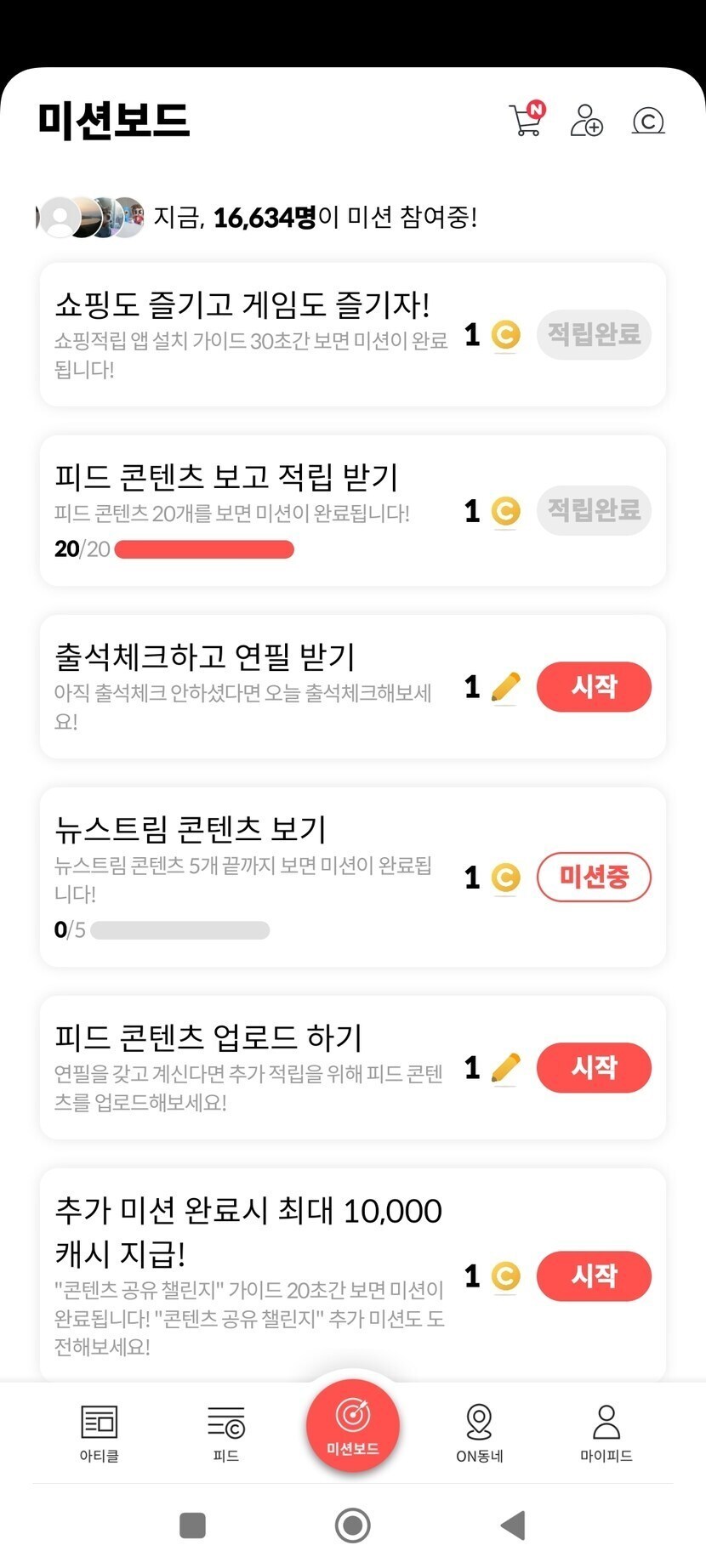
Task: Switch to the 아티클 tab
Action: [x=100, y=1432]
